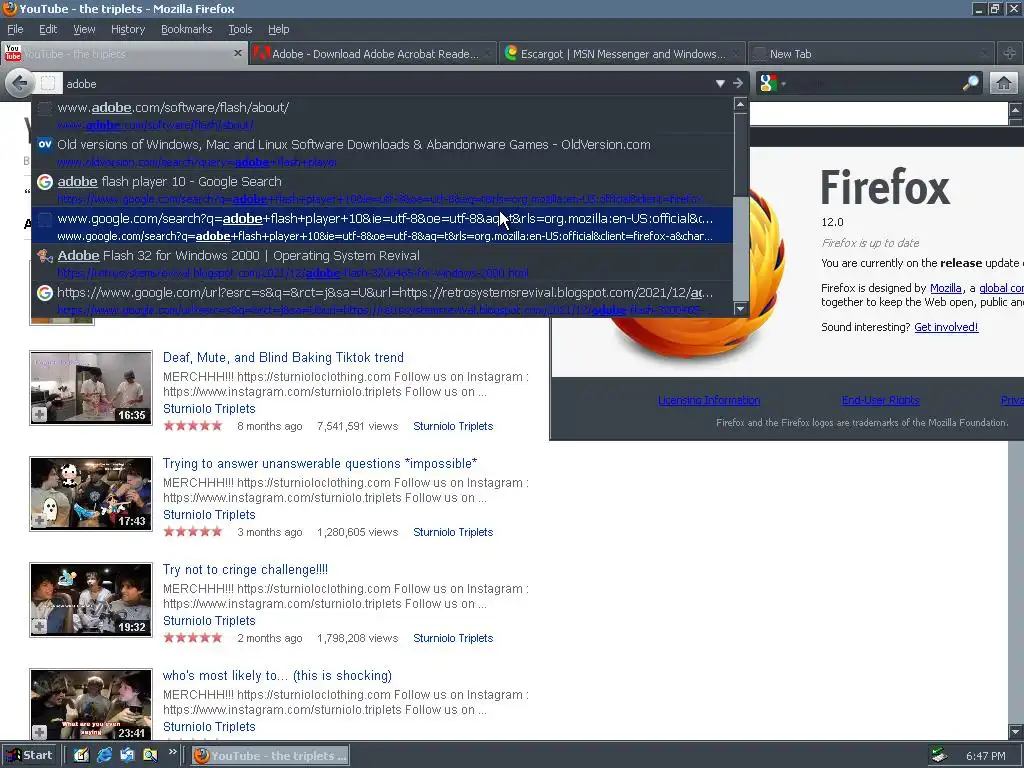
Task: Select www.adobe.com/software/flash/about suggestion
Action: [382, 115]
